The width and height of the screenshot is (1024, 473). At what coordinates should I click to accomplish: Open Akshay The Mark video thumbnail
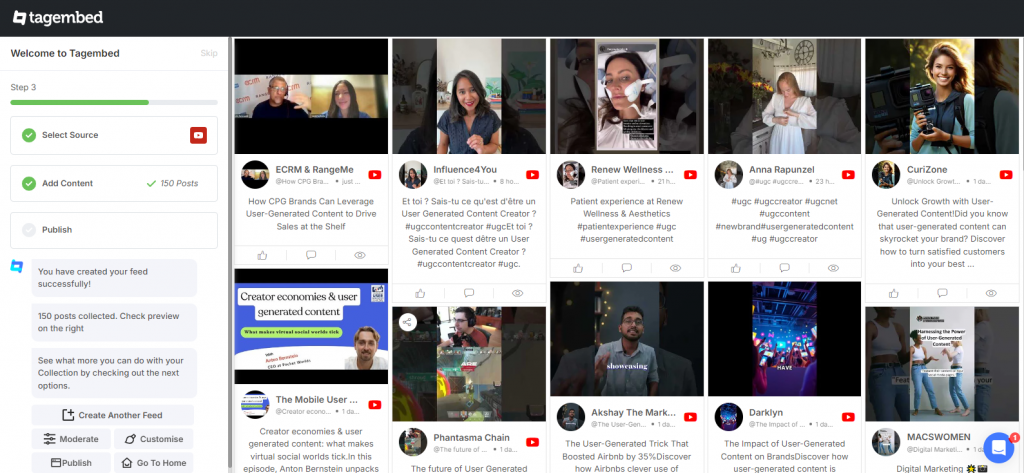(x=627, y=339)
